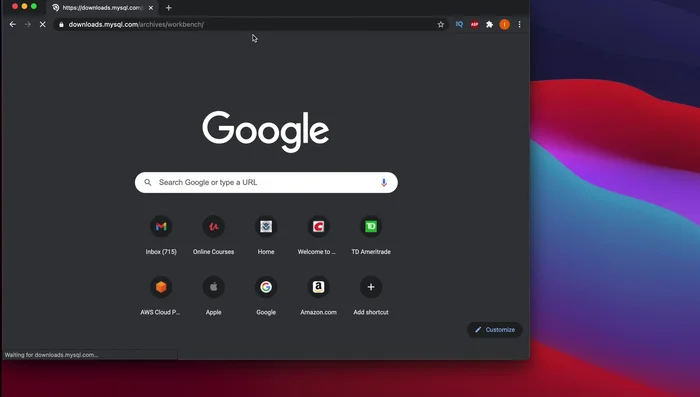Viewport: 700px width, 397px height.
Task: View site info via lock icon
Action: [61, 25]
